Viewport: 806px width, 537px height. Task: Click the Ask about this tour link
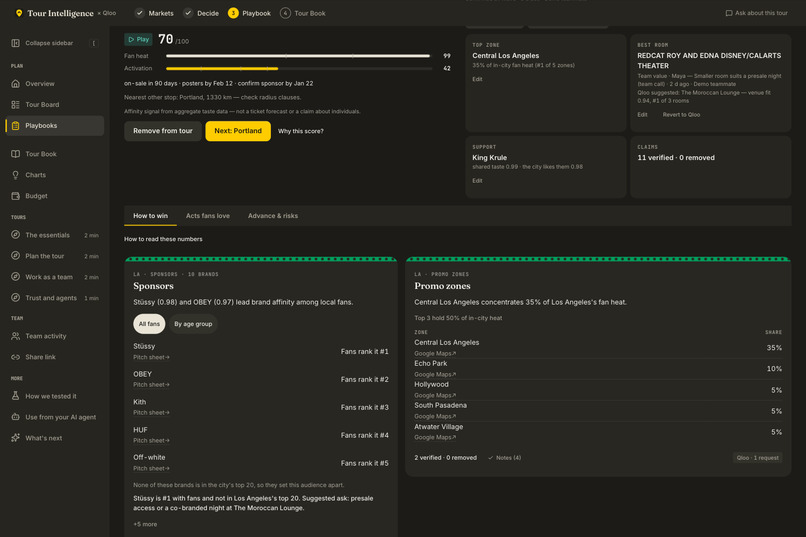click(757, 13)
